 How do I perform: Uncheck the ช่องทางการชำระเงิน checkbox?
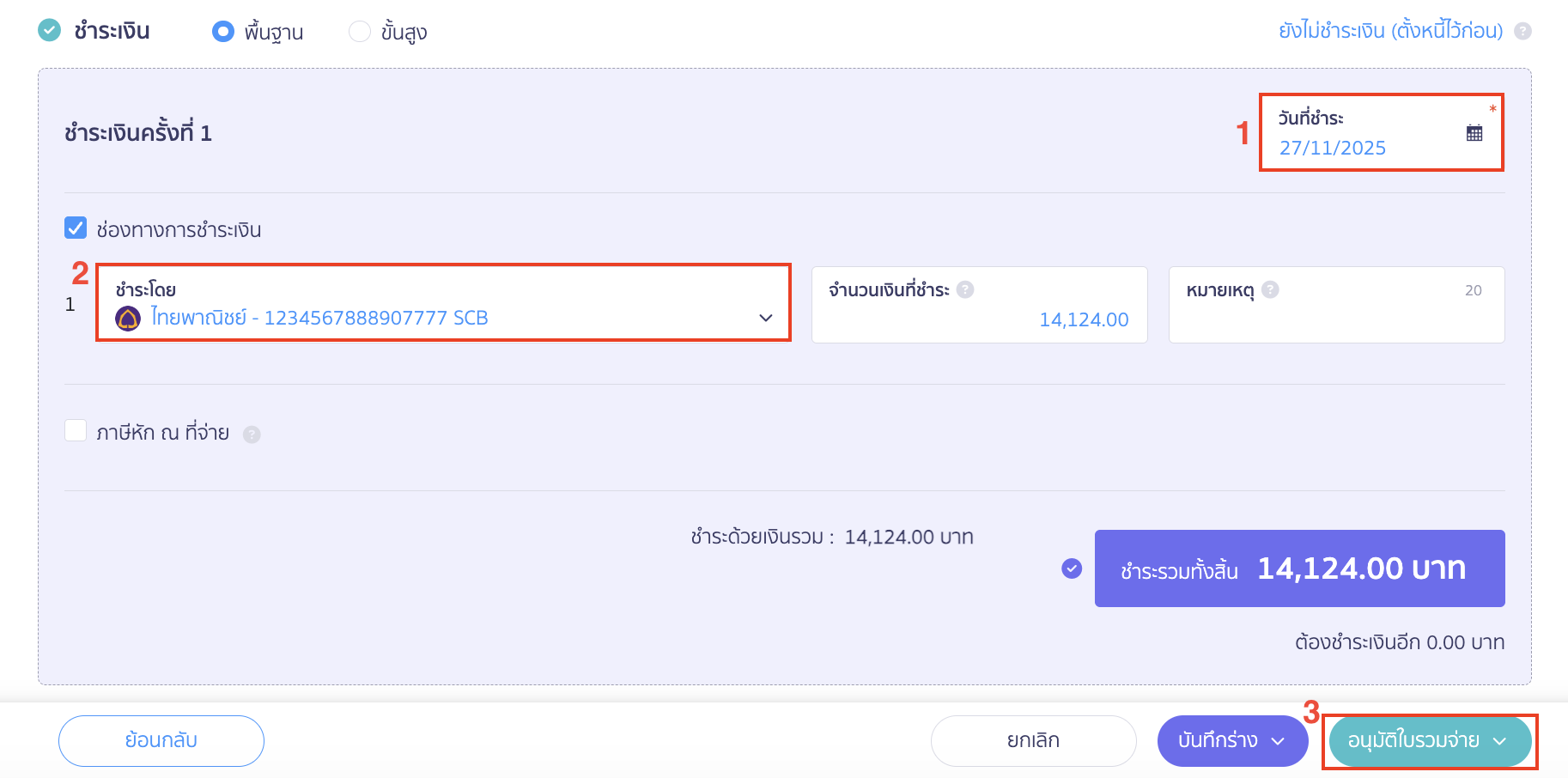pos(76,228)
